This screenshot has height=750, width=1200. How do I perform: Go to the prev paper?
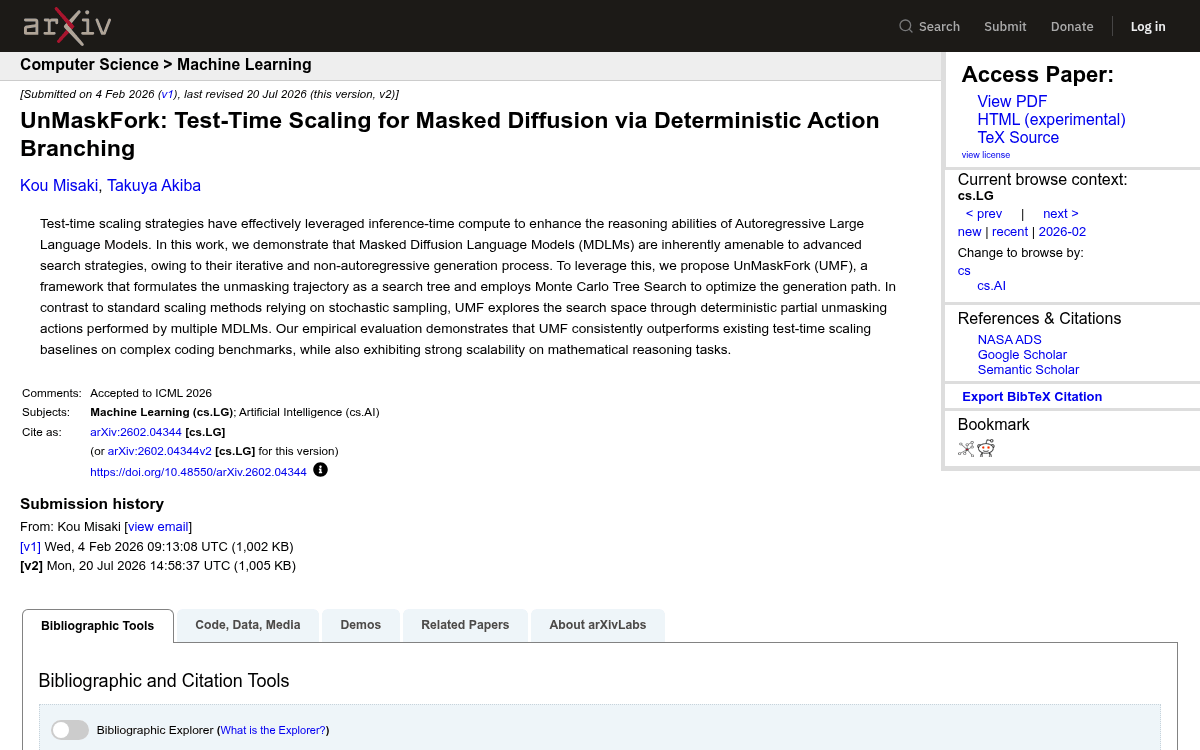(x=984, y=214)
